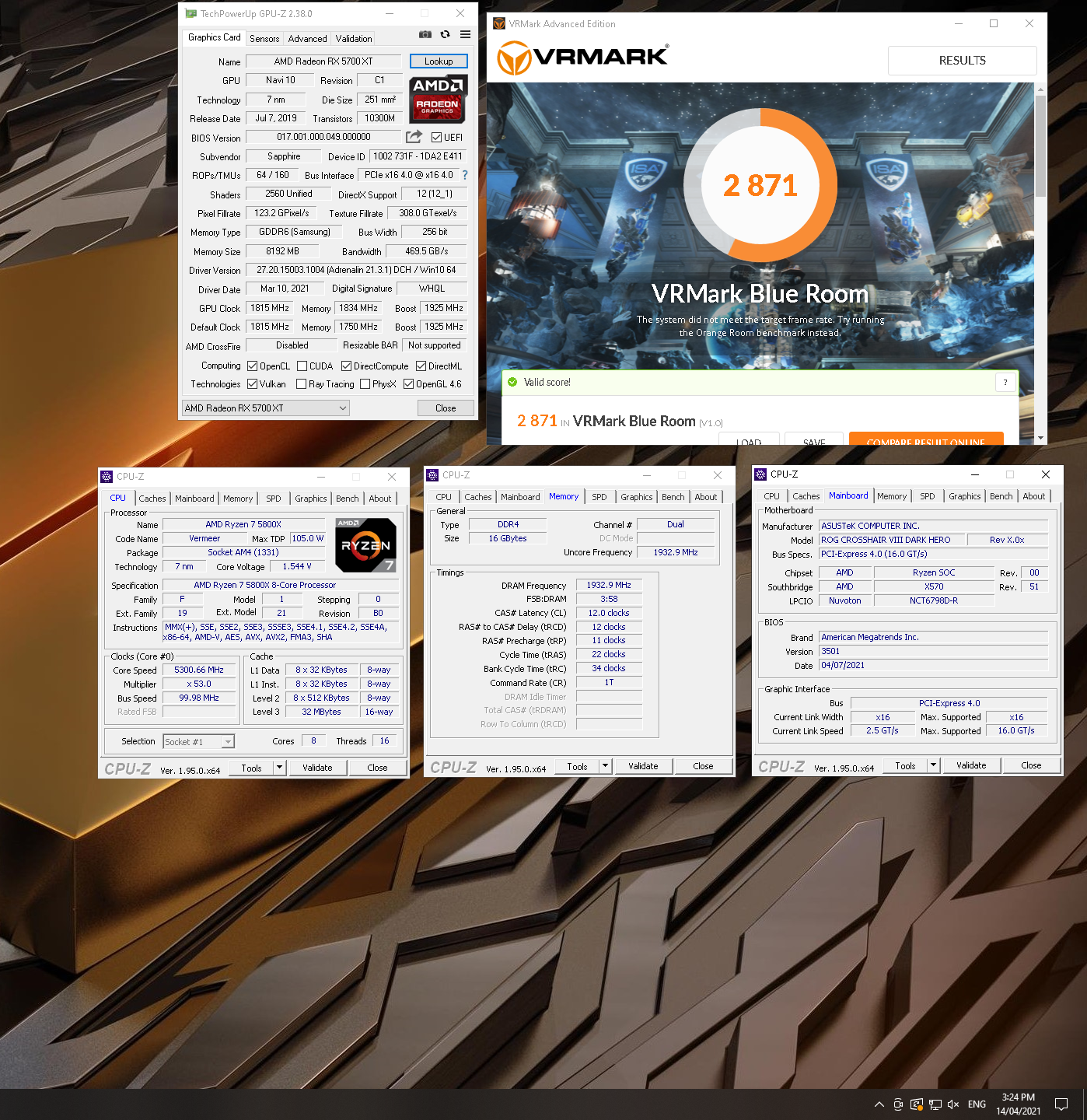Click the Bus Interface question mark icon
The image size is (1087, 1120).
pos(465,175)
